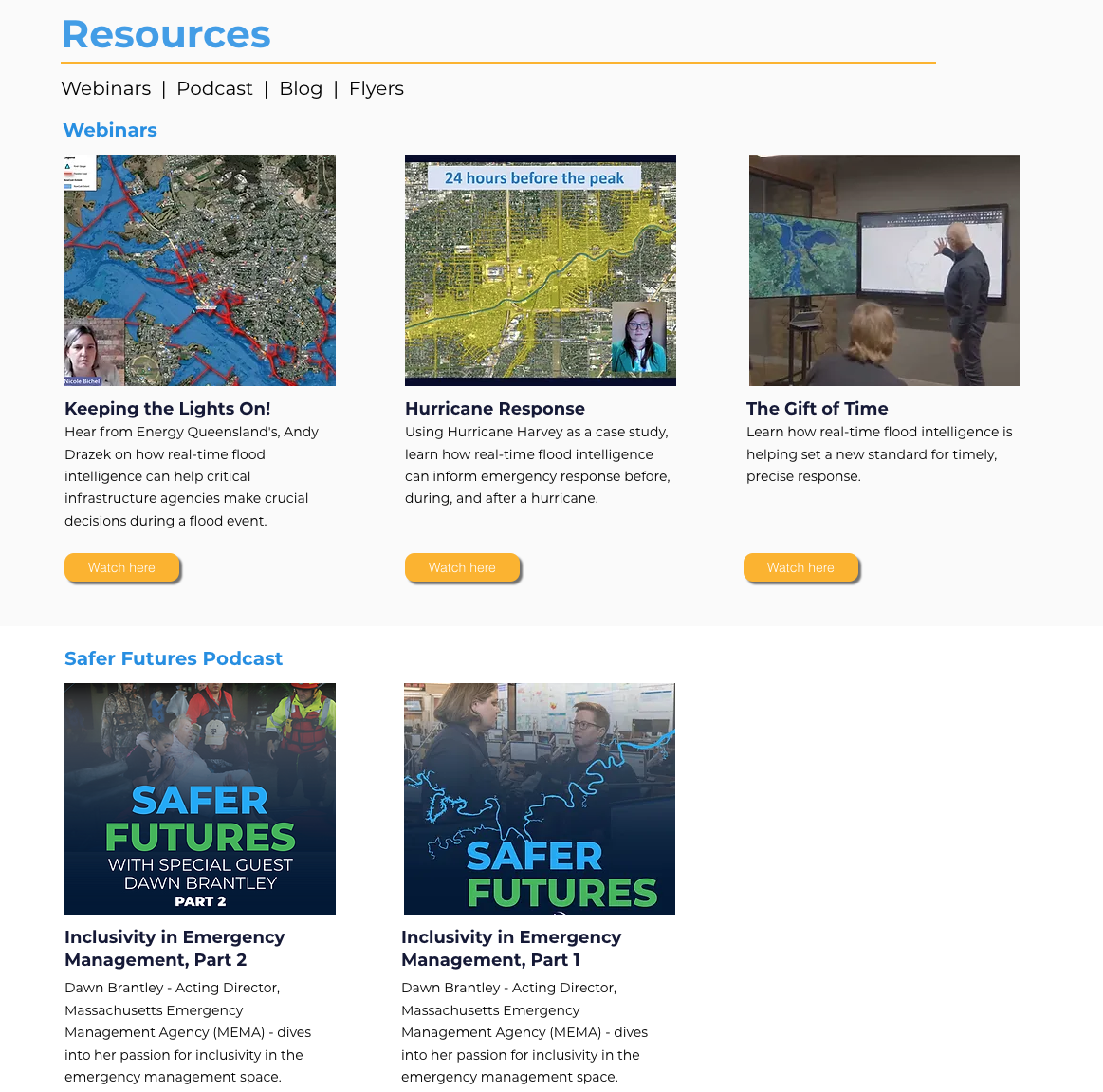Screen dimensions: 1103x1092
Task: Click the Webinars section heading
Action: pyautogui.click(x=110, y=130)
